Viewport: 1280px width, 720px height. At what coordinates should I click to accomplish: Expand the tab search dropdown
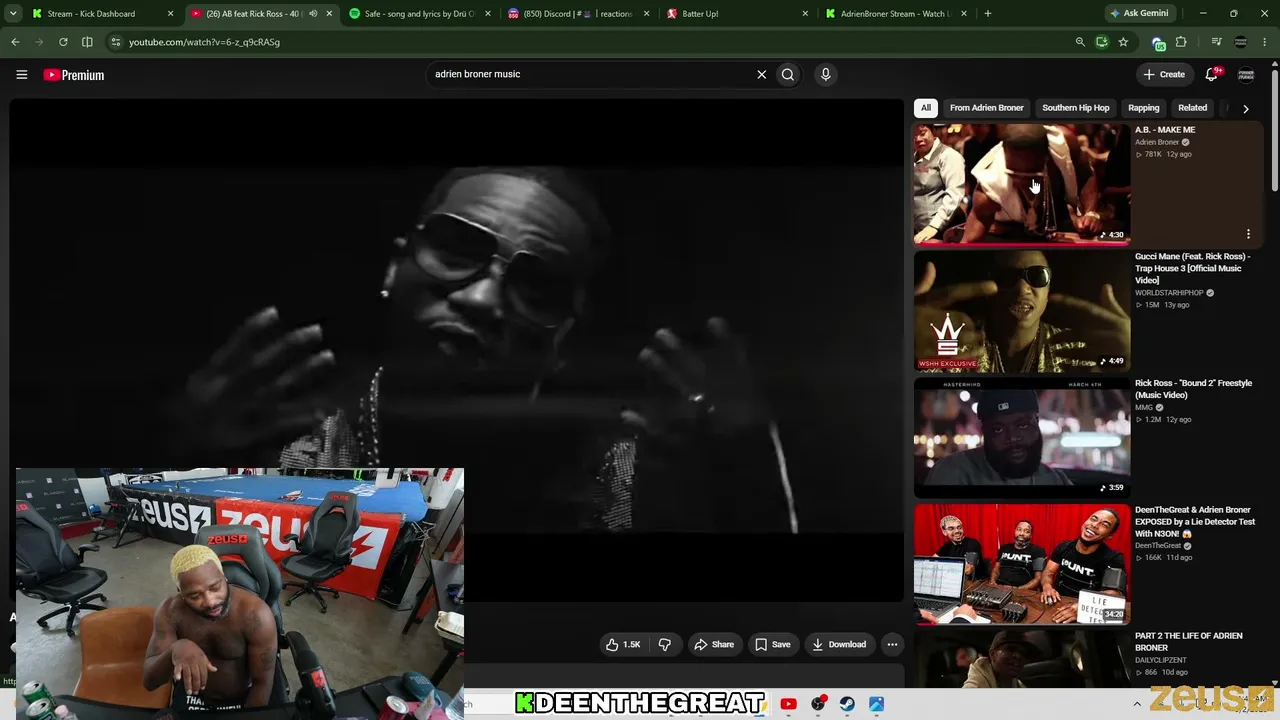coord(13,14)
